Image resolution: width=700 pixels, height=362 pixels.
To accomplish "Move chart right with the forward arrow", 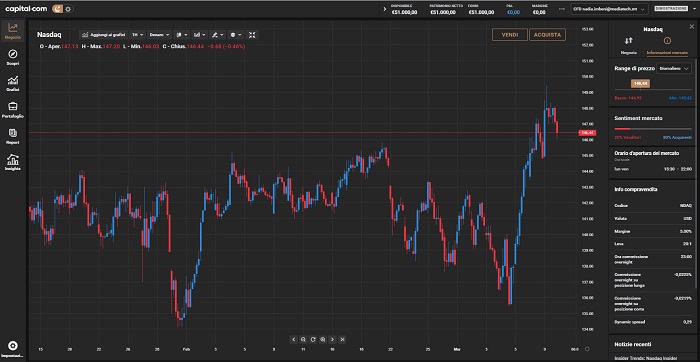I will coord(333,339).
